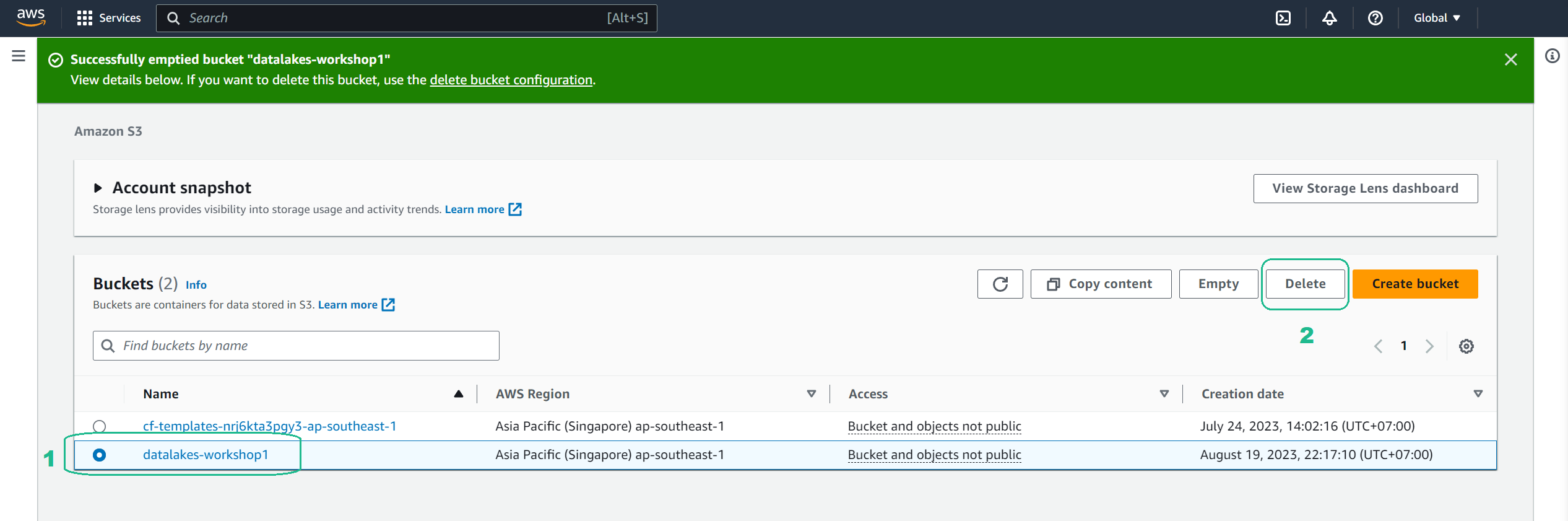
Task: Open the cf-templates-nrj6kta3pgy3-ap-southeast-1 bucket
Action: 269,426
